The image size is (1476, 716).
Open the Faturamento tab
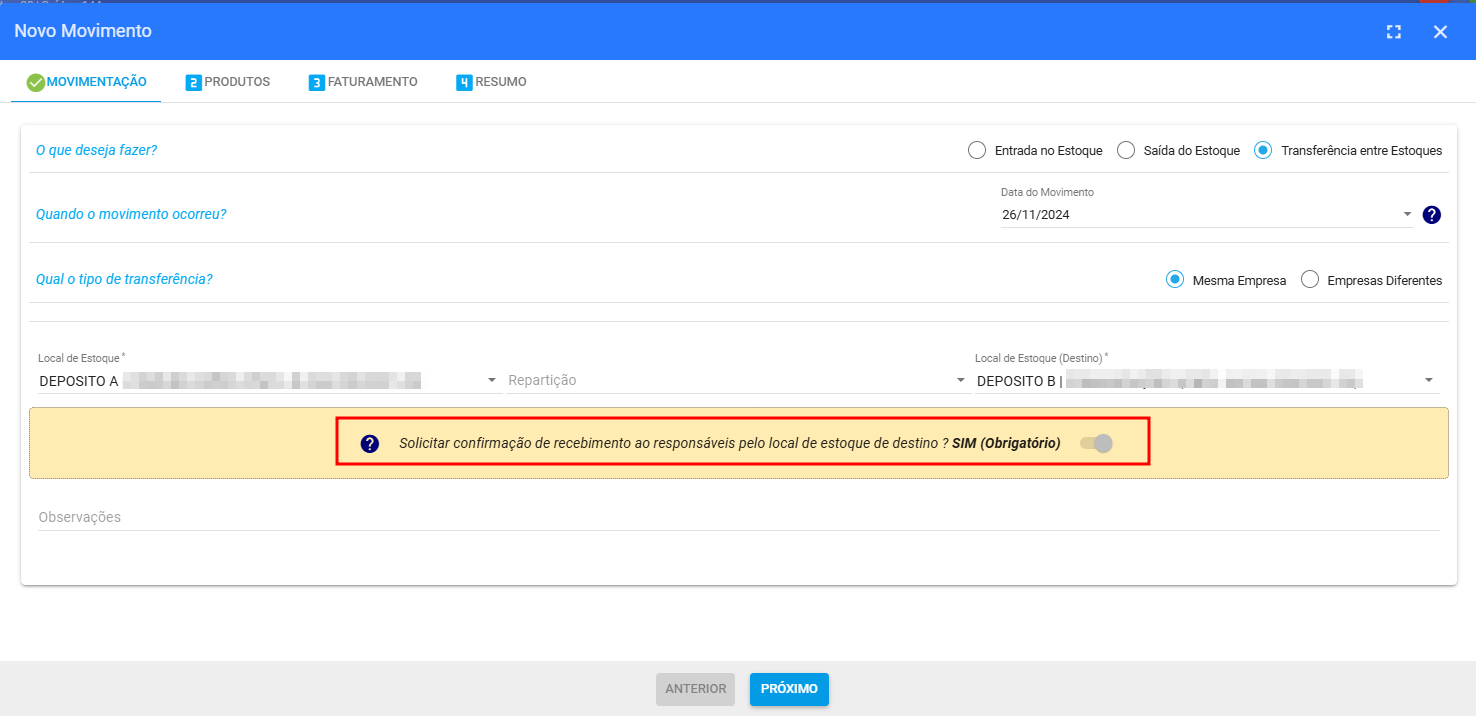(363, 82)
